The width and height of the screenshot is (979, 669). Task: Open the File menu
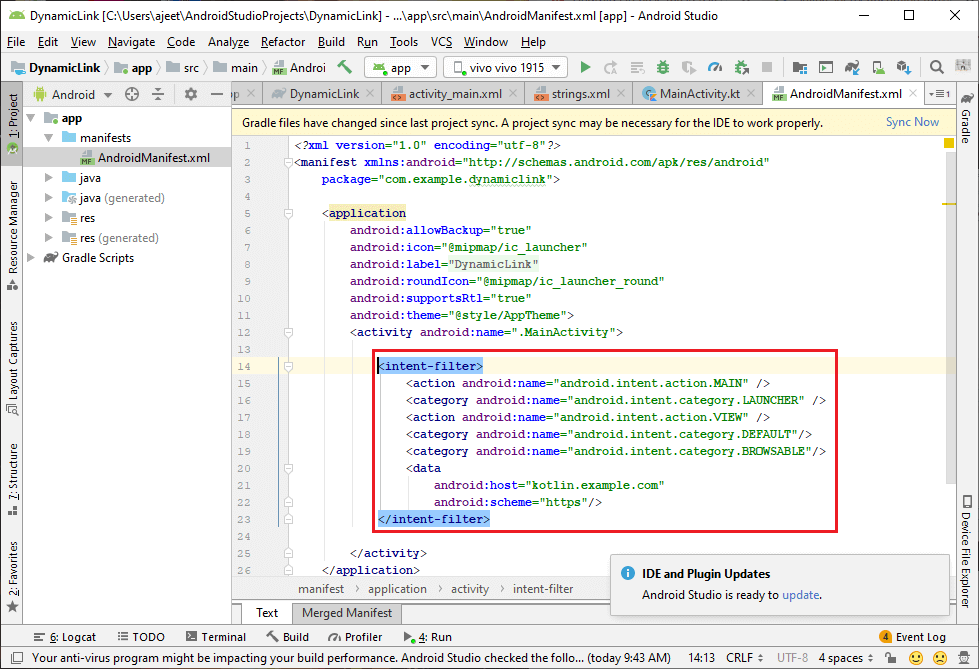pos(16,42)
